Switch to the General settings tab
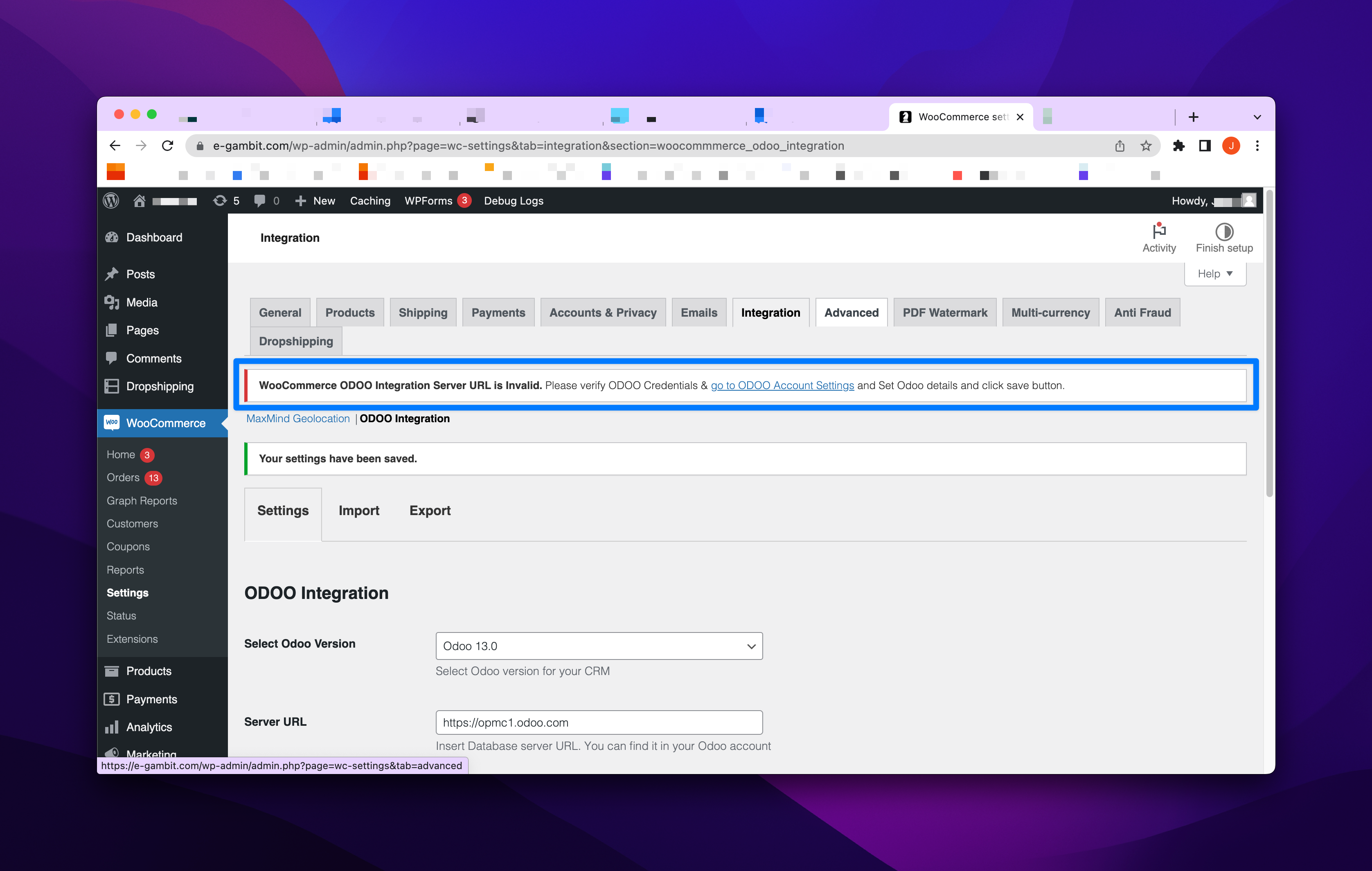 click(280, 312)
